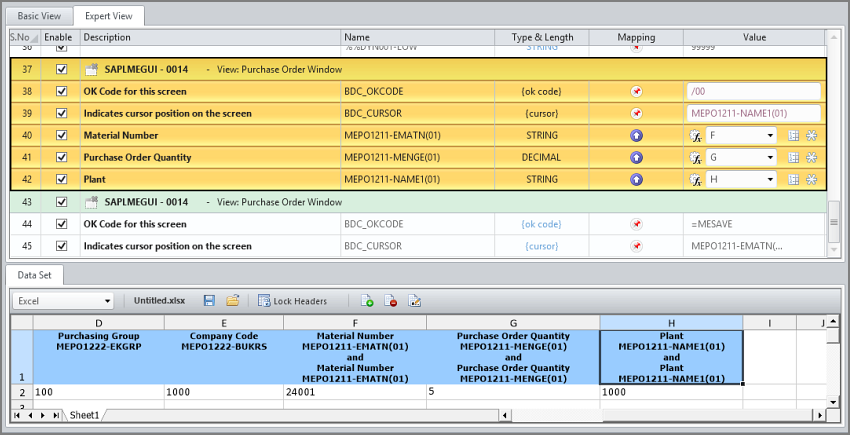Click the Value column header

click(754, 37)
